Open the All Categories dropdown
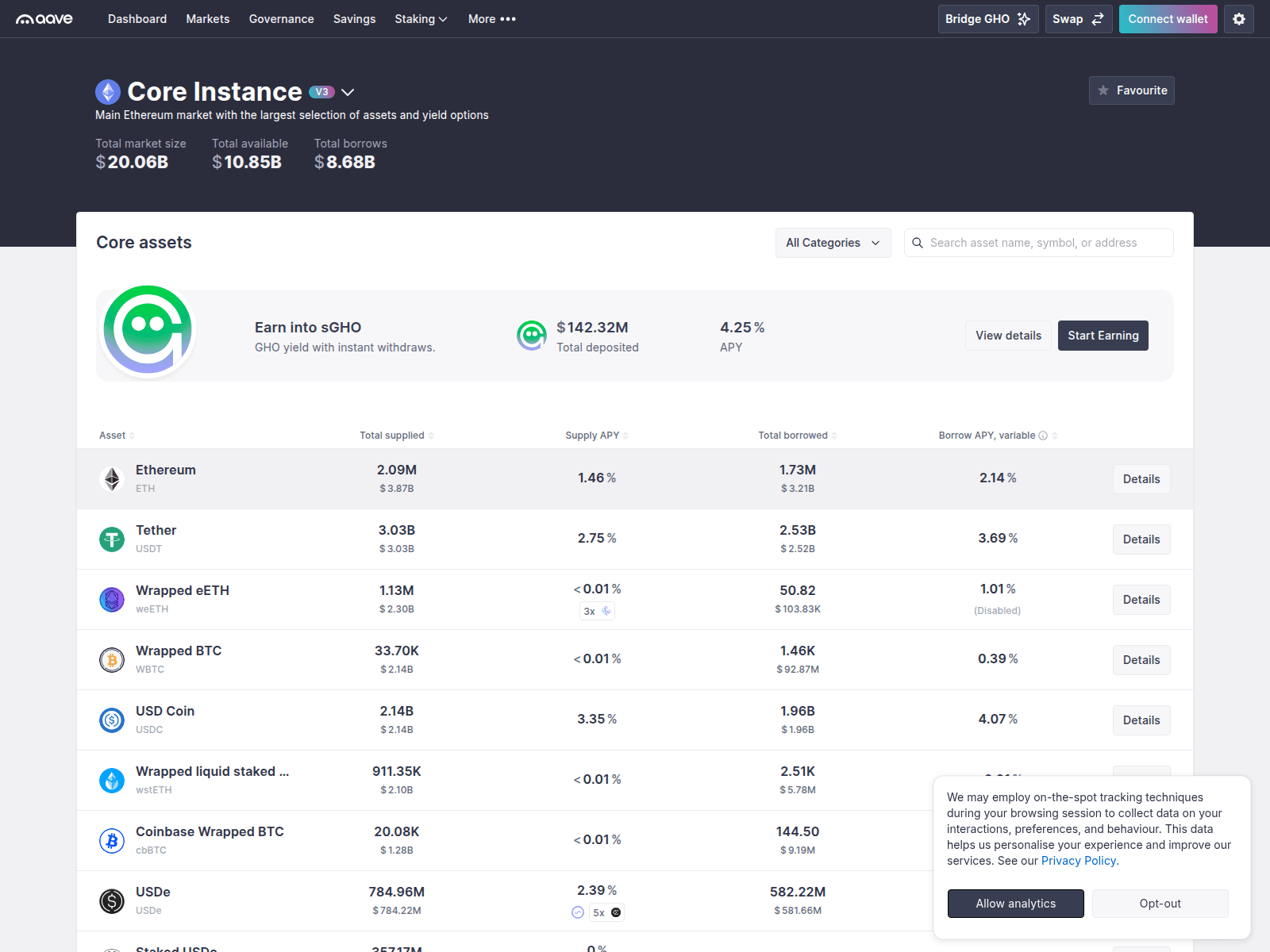Image resolution: width=1270 pixels, height=952 pixels. click(x=833, y=243)
